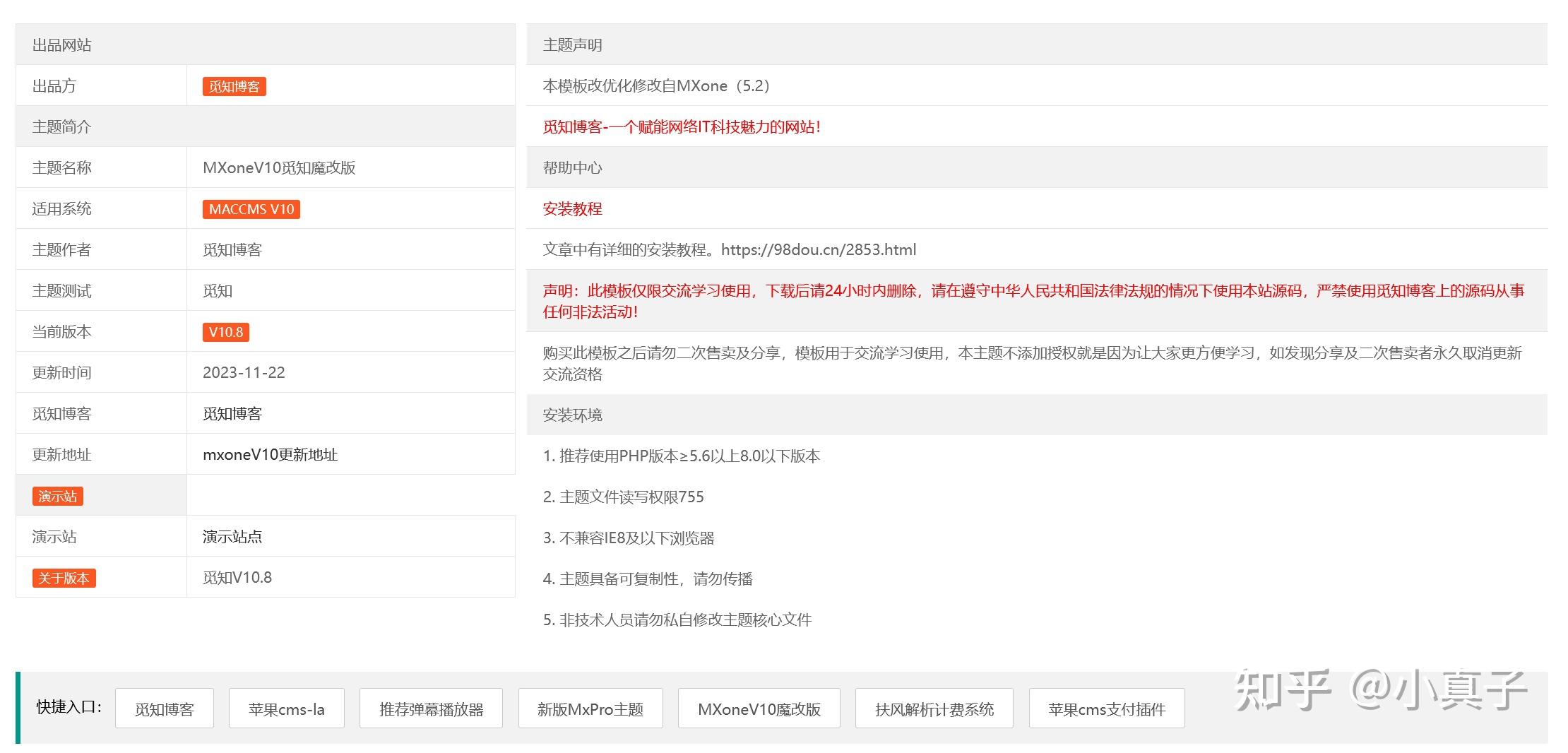
Task: Open the 推荐弹幕播放器 quick entry
Action: [x=431, y=708]
